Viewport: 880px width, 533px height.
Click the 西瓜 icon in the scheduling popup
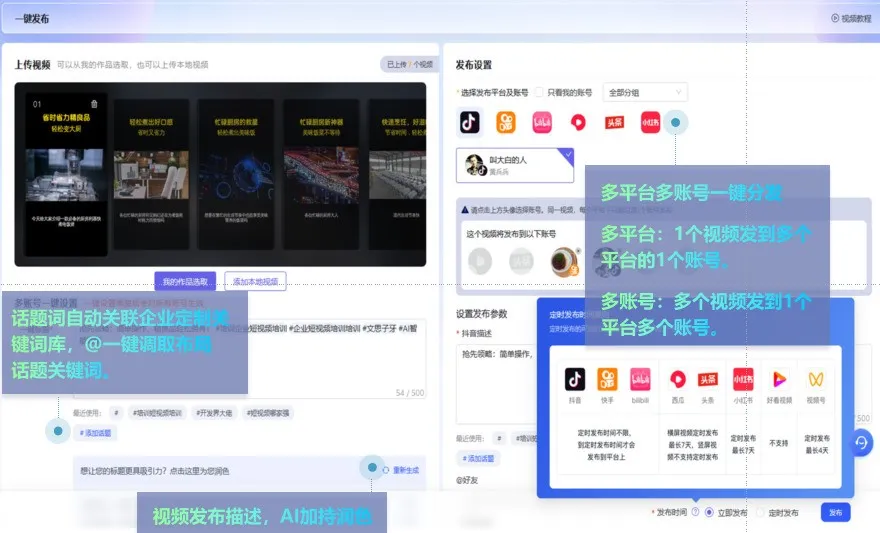(x=677, y=379)
